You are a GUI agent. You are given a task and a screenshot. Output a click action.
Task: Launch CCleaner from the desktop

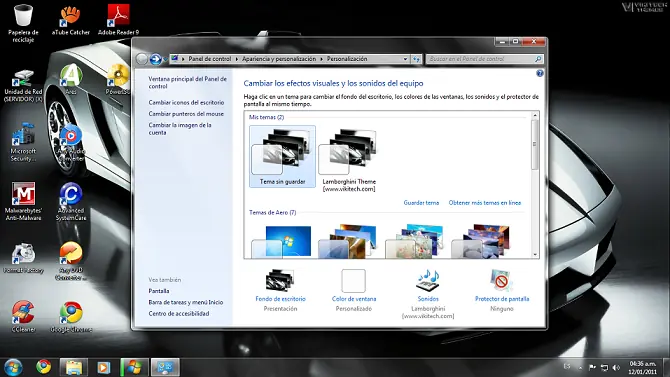coord(23,317)
